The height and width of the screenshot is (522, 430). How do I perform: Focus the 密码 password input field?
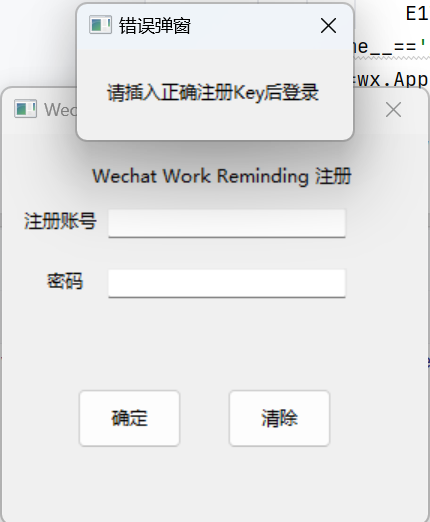pyautogui.click(x=227, y=283)
